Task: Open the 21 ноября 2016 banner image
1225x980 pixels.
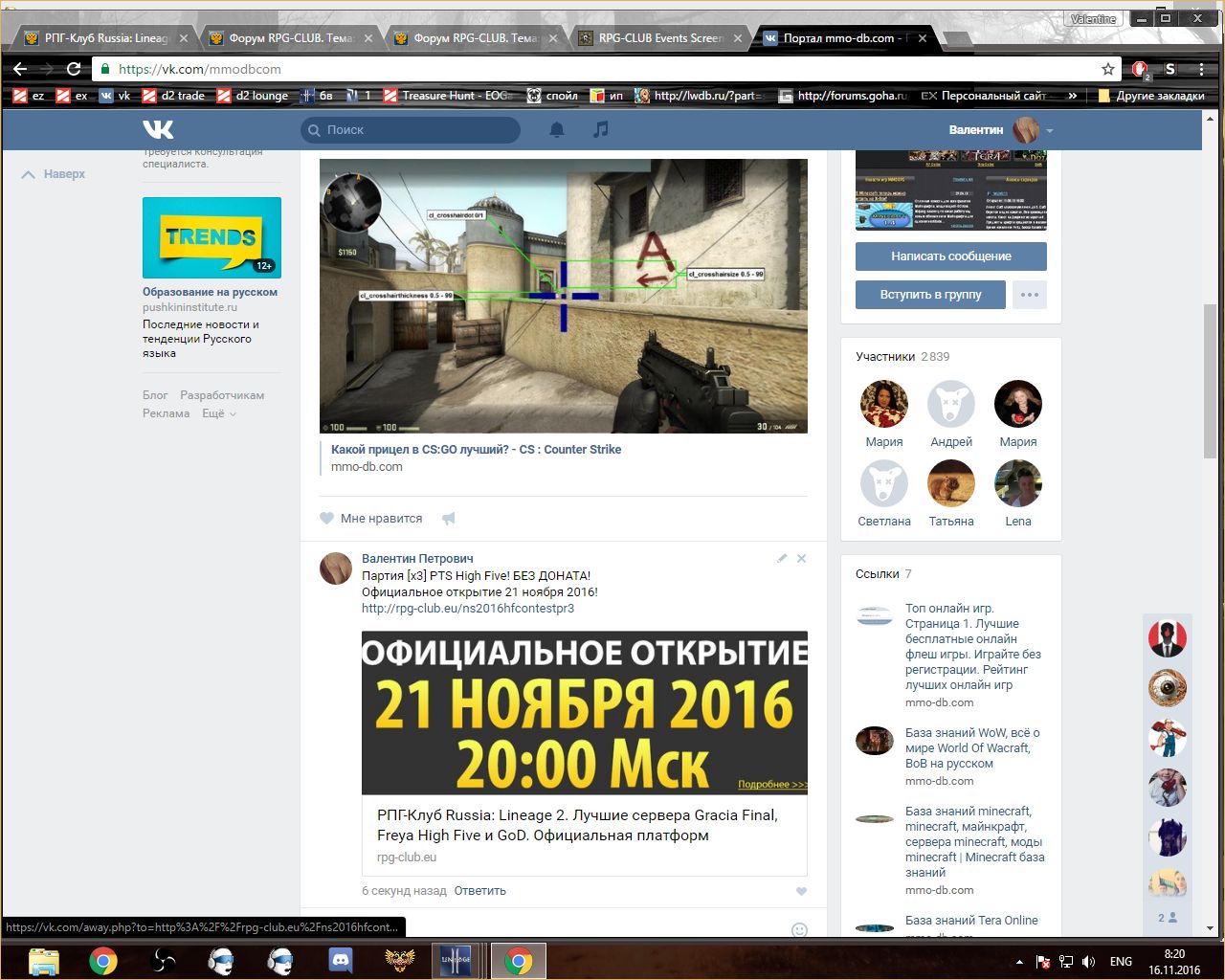Action: click(x=585, y=713)
